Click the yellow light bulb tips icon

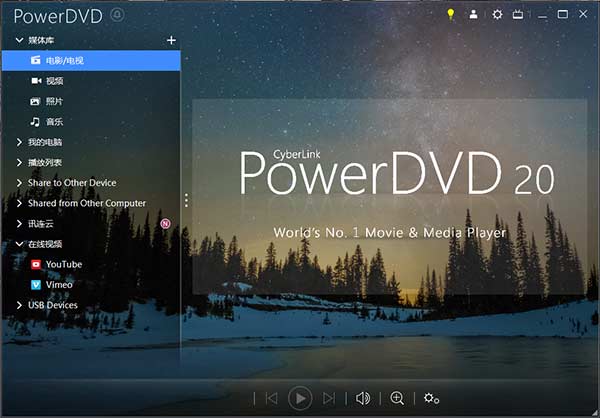pos(450,15)
